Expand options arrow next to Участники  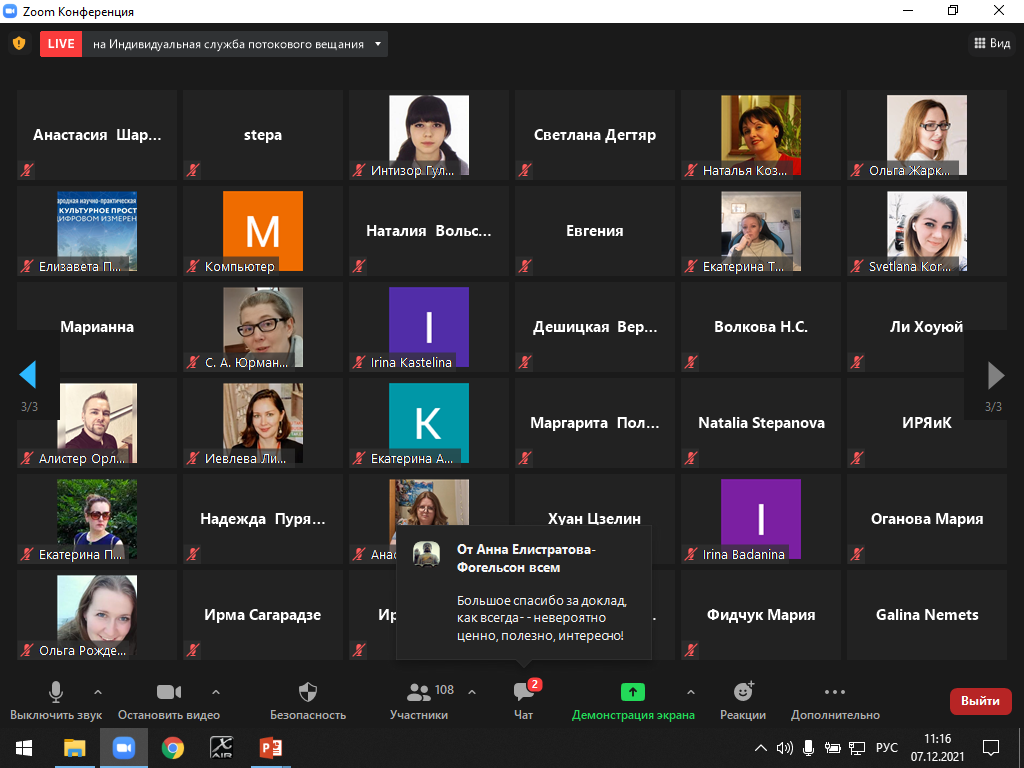pos(472,692)
